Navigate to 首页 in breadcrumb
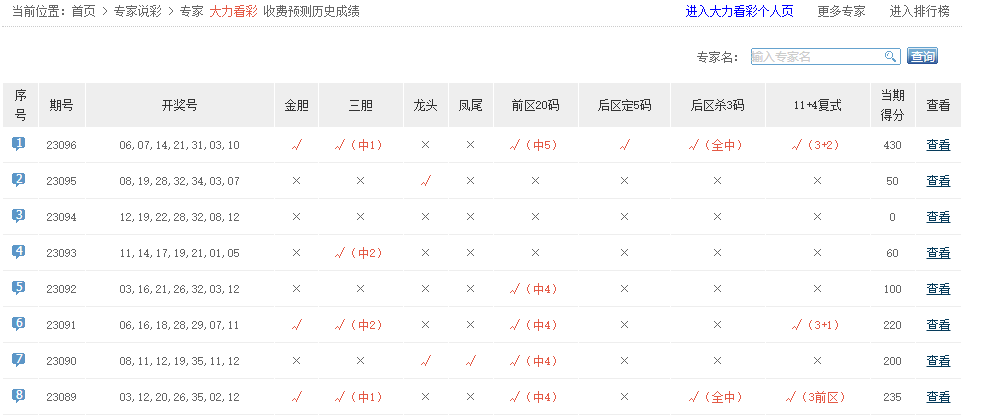The height and width of the screenshot is (415, 997). click(83, 12)
